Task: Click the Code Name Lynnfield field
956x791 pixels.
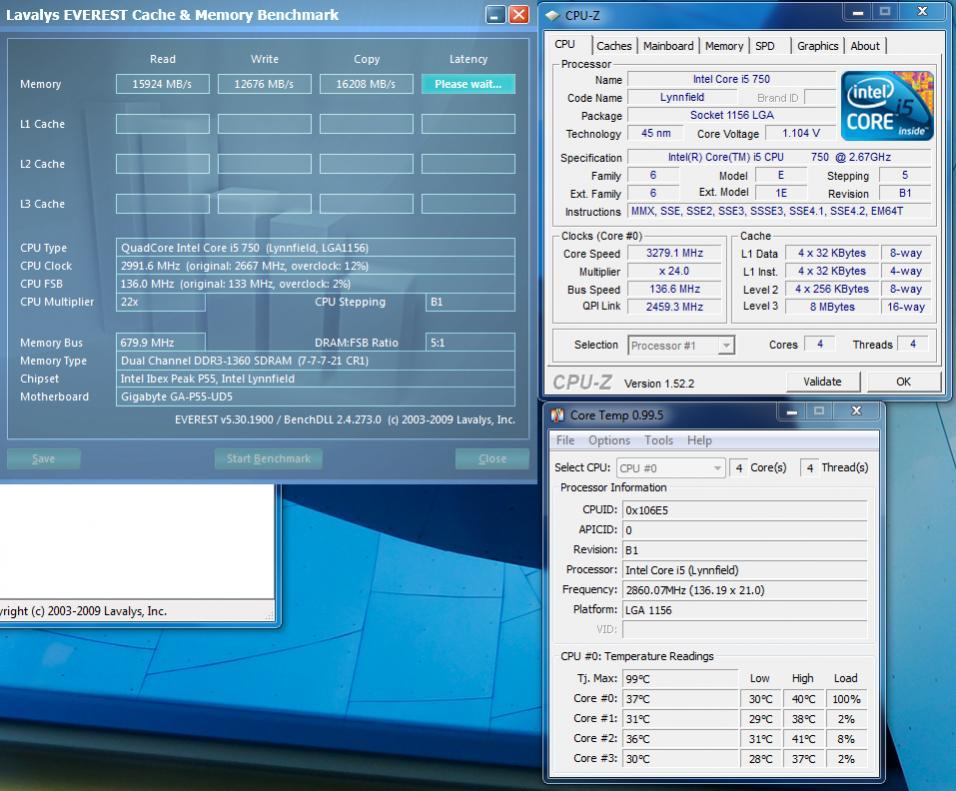Action: click(682, 97)
